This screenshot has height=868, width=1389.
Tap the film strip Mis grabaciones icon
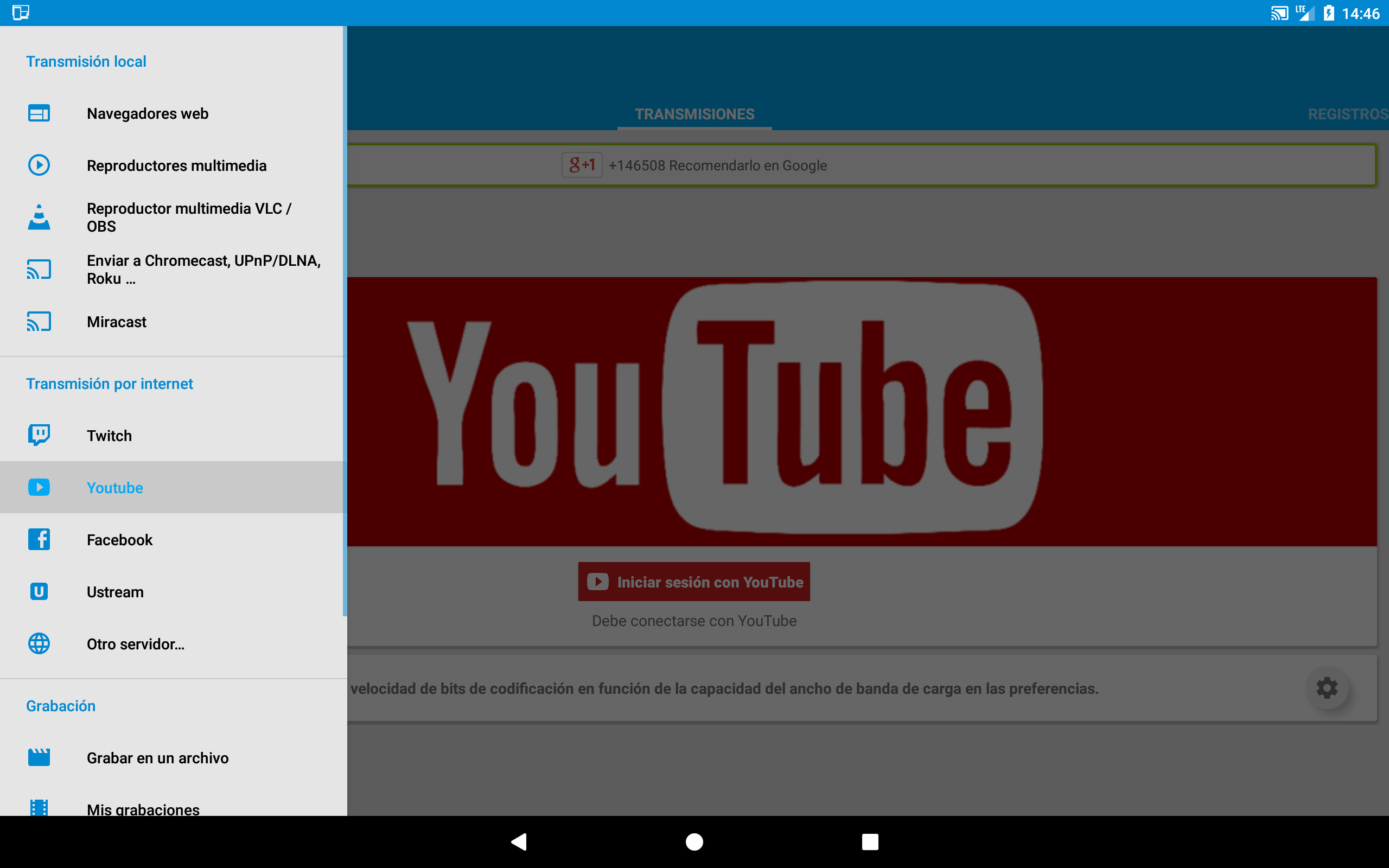point(39,808)
